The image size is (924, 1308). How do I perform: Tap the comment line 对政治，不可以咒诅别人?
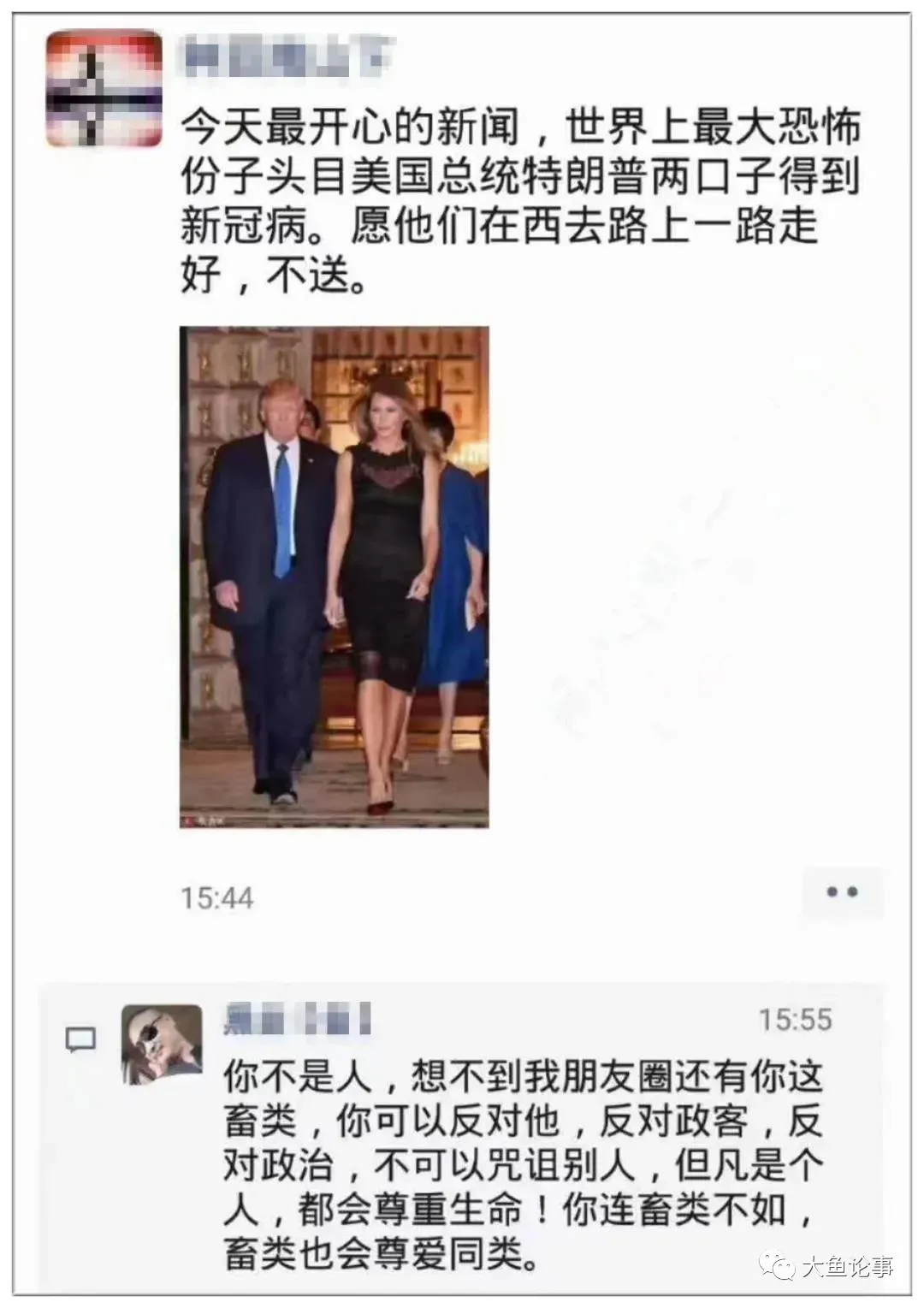tap(523, 1165)
